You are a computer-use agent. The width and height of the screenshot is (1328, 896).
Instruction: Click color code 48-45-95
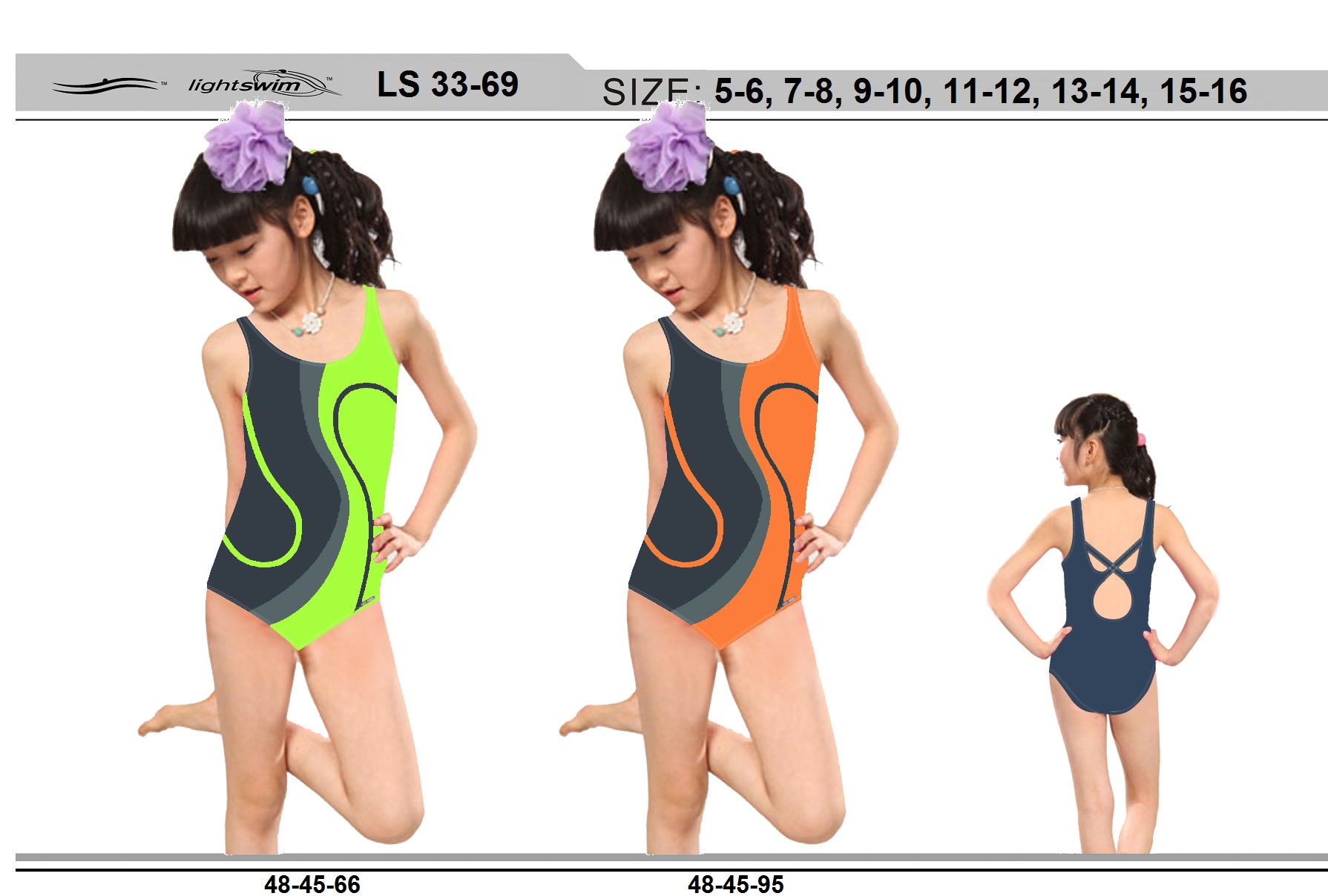coord(735,884)
